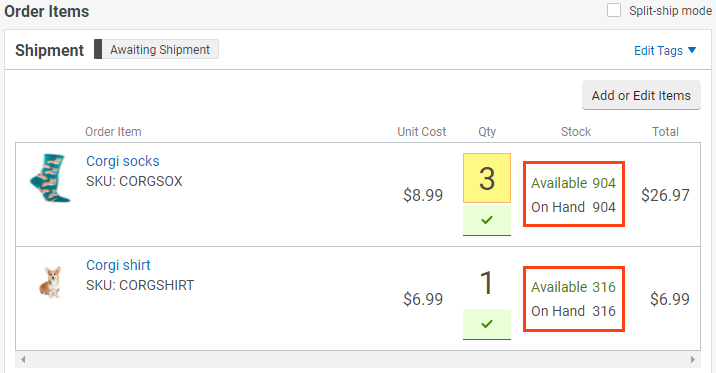Select the Corgi socks thumbnail image
The height and width of the screenshot is (373, 716).
tap(50, 178)
